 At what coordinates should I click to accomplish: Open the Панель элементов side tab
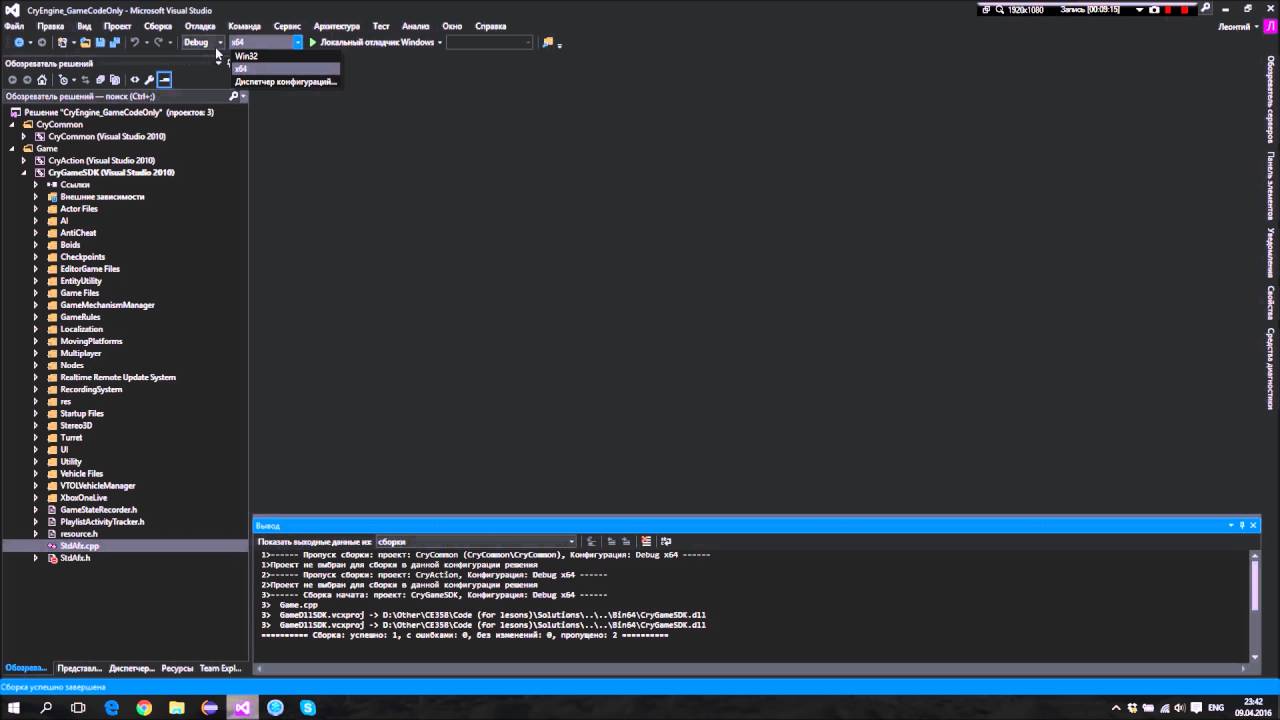(1271, 186)
